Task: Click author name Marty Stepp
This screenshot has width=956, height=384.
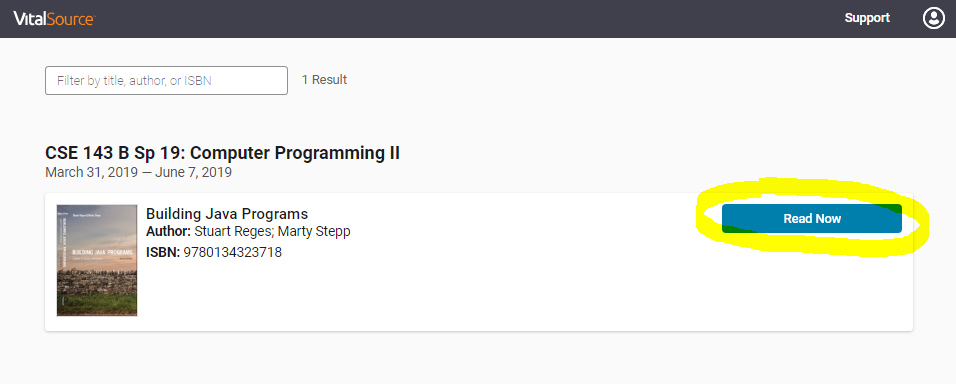Action: 314,232
